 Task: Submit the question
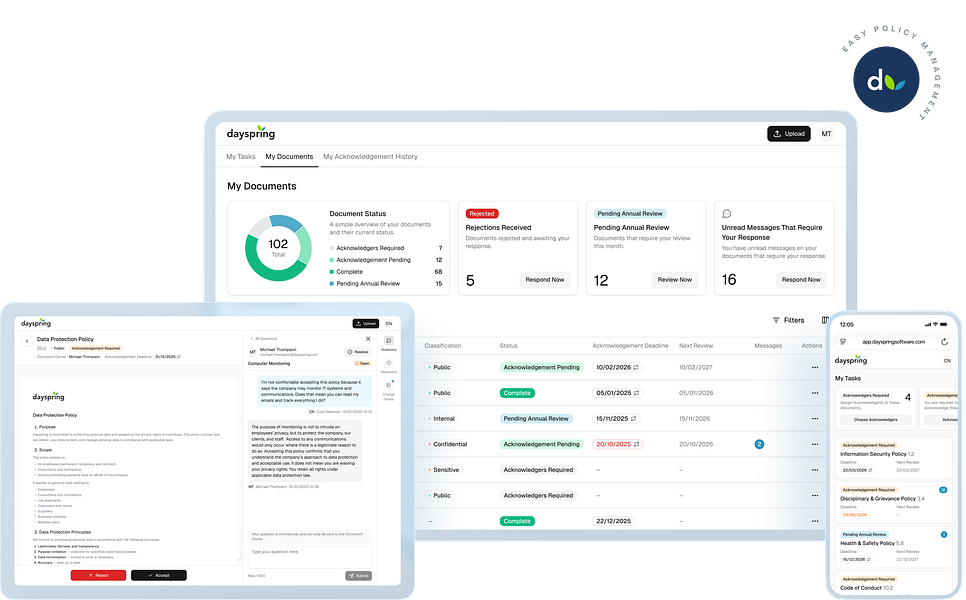(359, 576)
